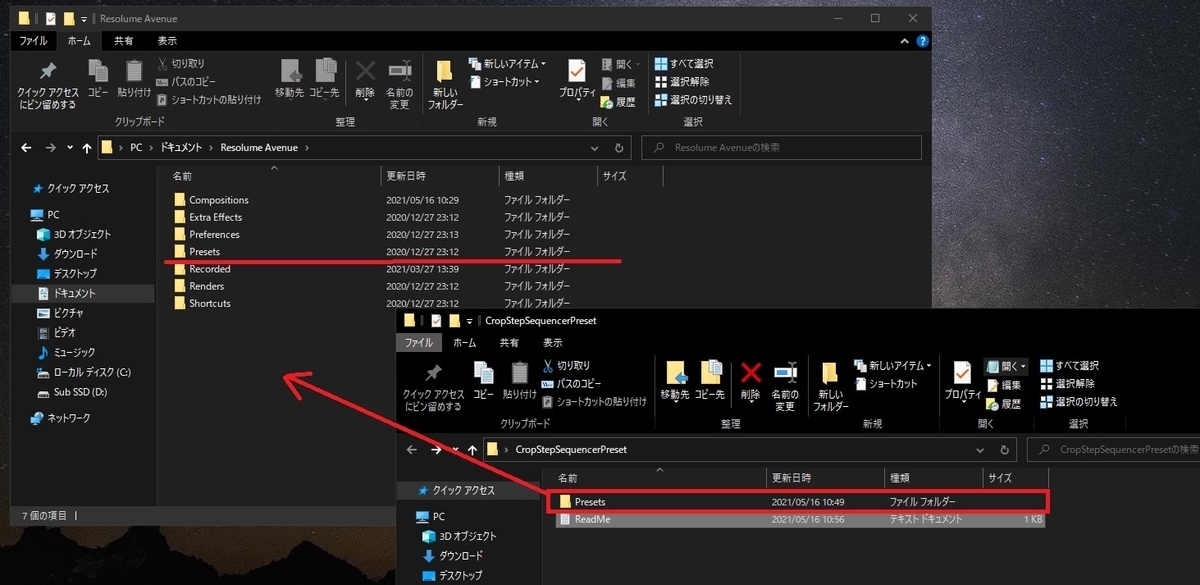The image size is (1200, 585).
Task: Click 切り取り (Cut) in Resolume Avenue window
Action: click(x=181, y=64)
